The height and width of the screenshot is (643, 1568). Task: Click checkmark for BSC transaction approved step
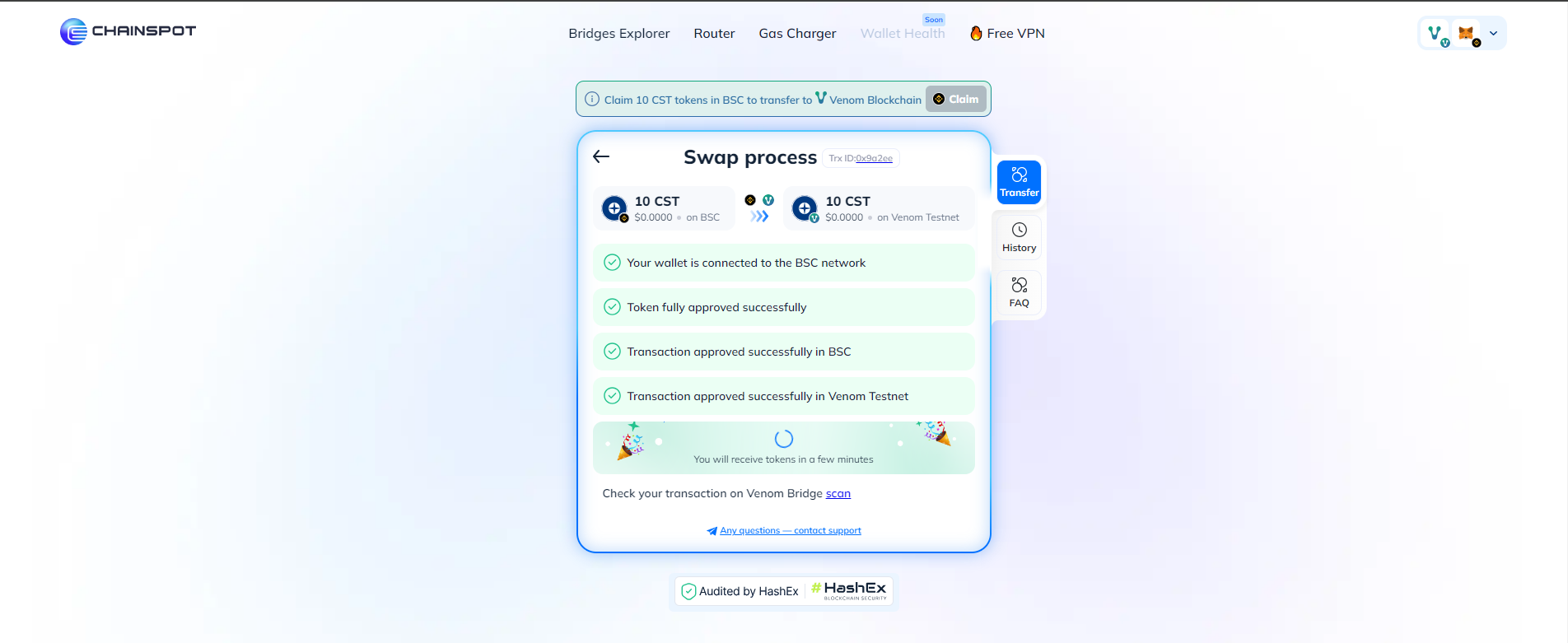click(x=612, y=352)
